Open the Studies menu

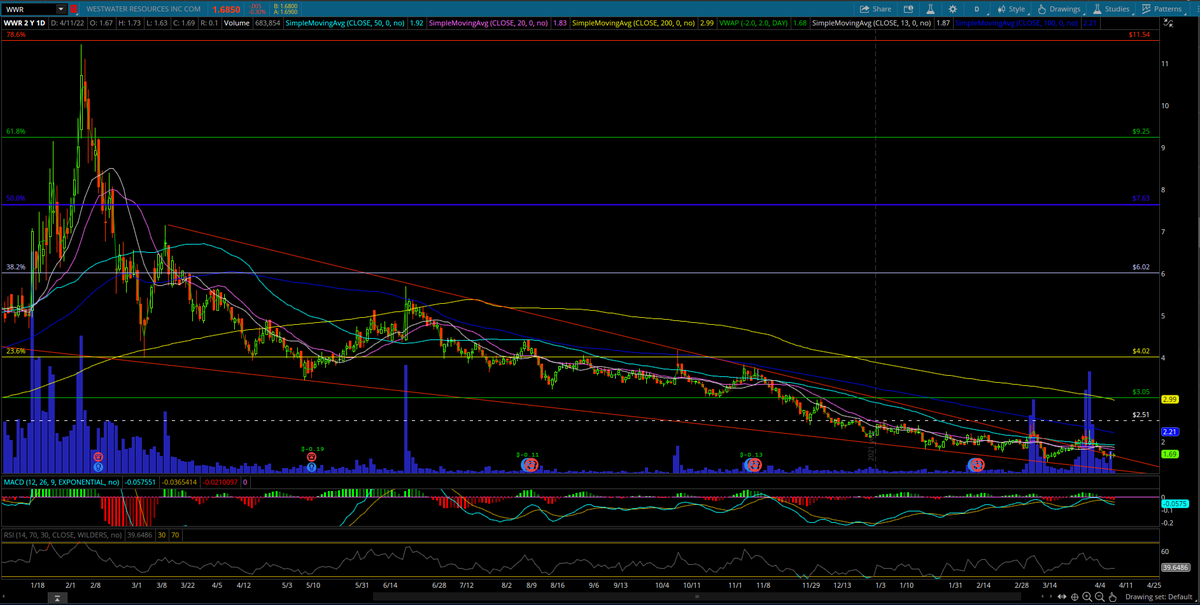(1113, 8)
